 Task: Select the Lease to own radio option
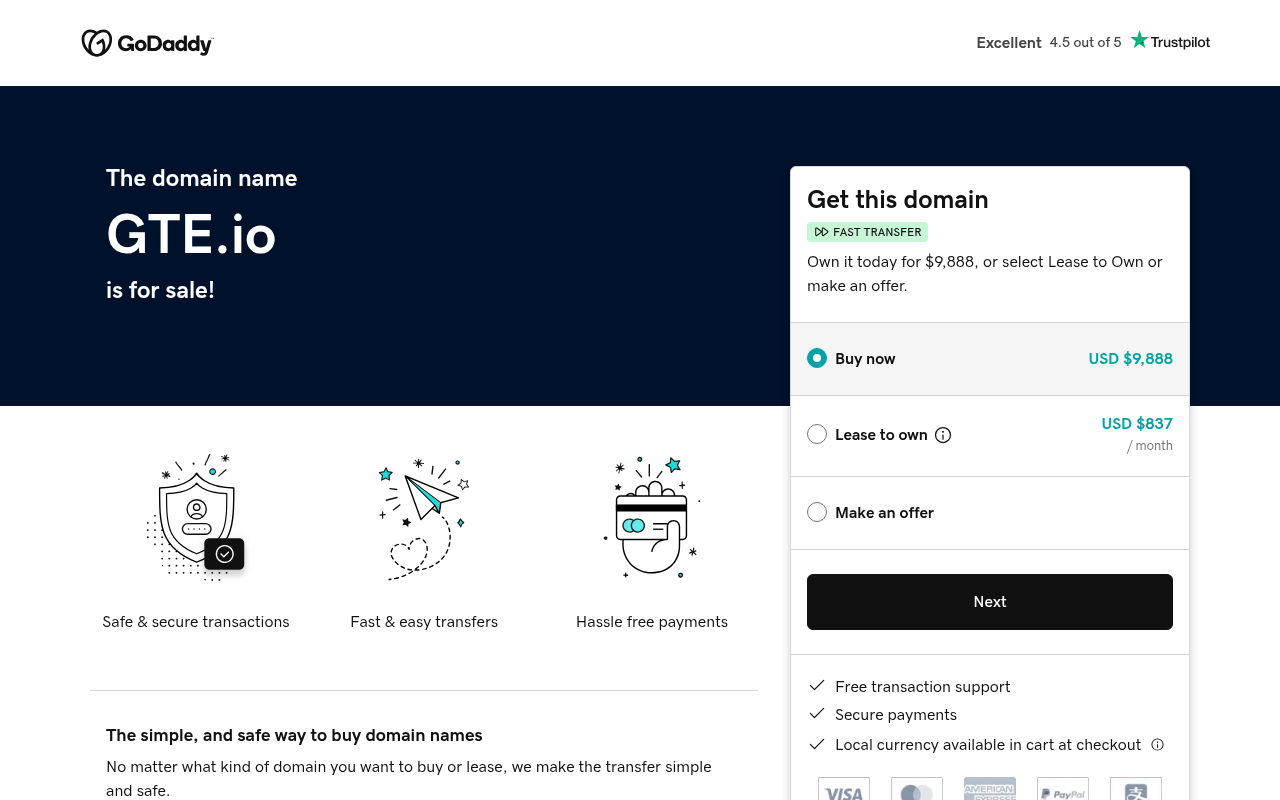click(817, 434)
